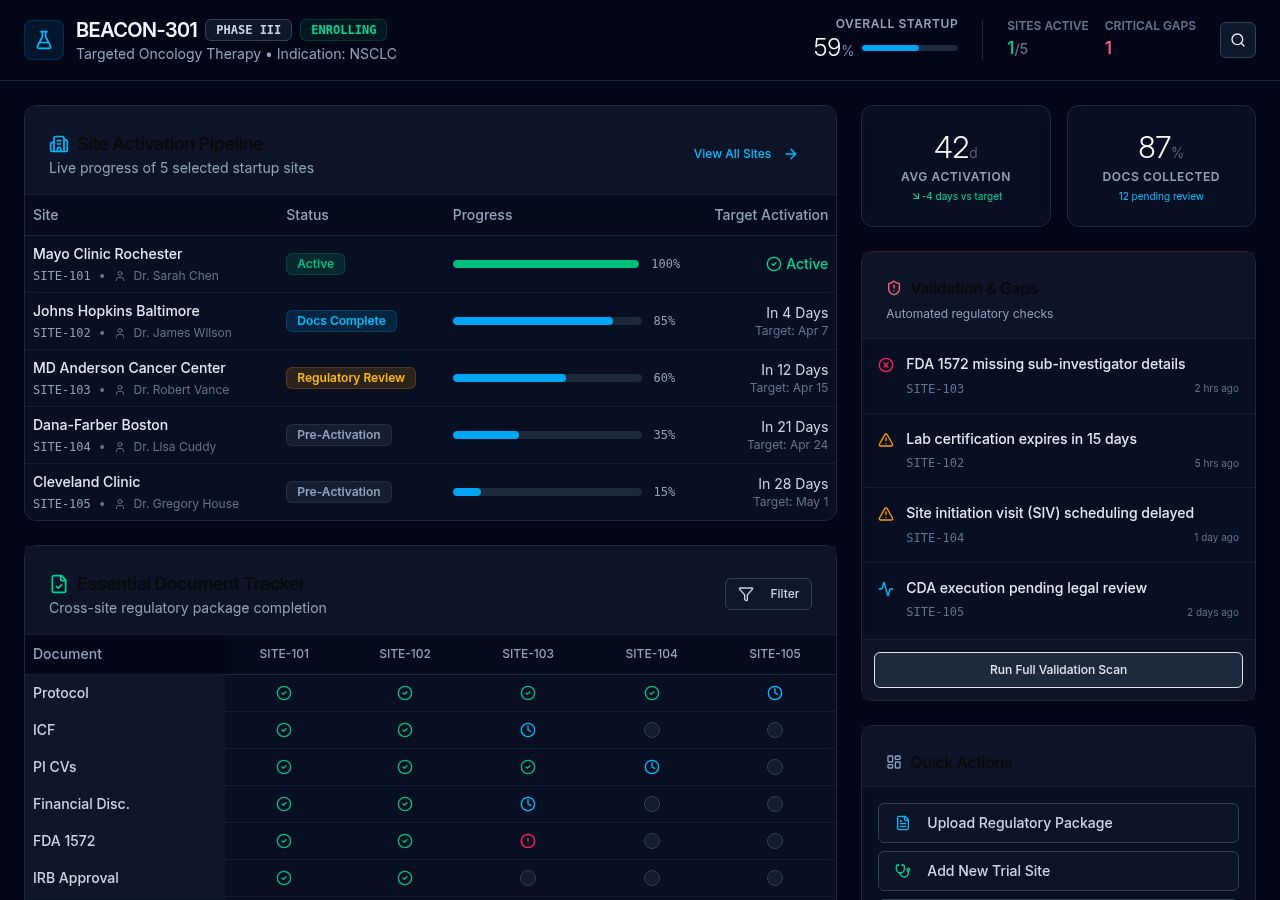Viewport: 1280px width, 900px height.
Task: Select the SITE-104 column header
Action: pyautogui.click(x=651, y=654)
